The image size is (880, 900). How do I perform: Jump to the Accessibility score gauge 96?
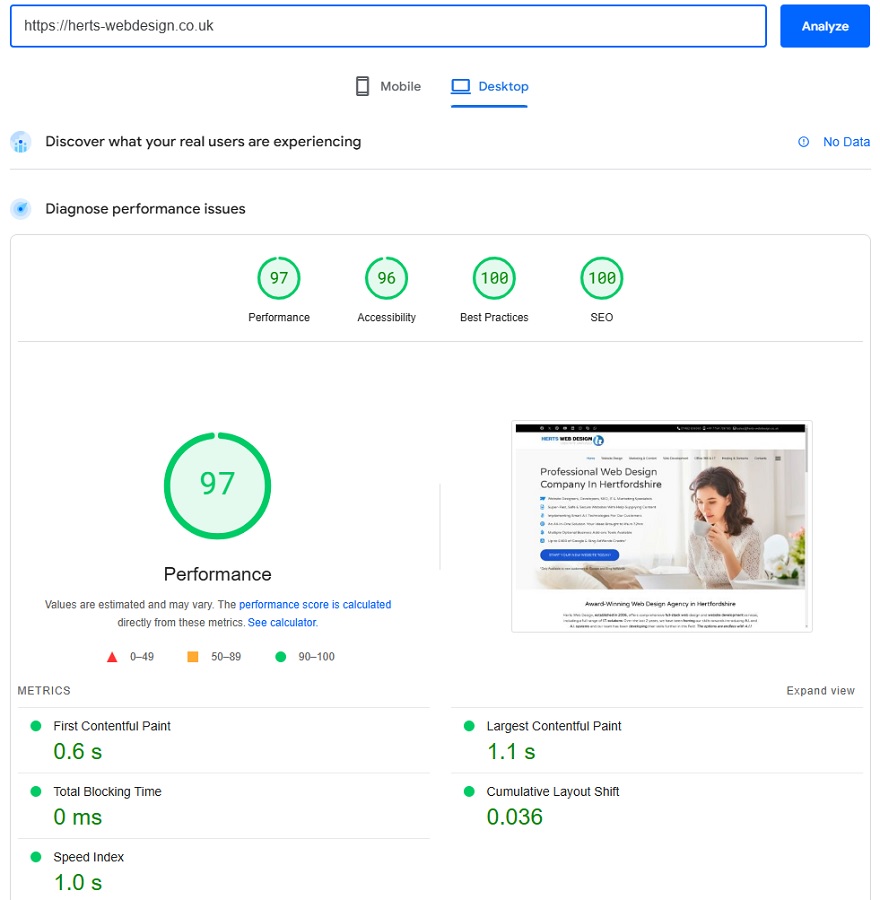click(x=386, y=278)
